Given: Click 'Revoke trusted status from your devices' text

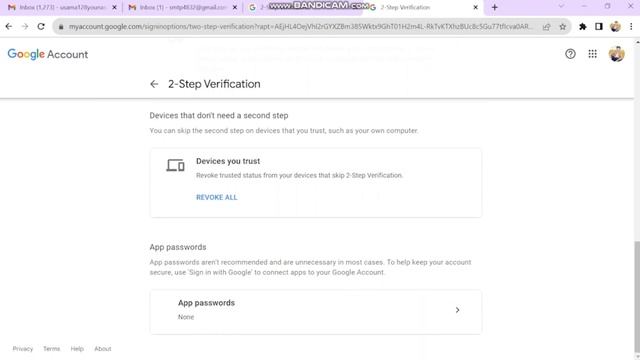Looking at the screenshot, I should click(x=299, y=176).
